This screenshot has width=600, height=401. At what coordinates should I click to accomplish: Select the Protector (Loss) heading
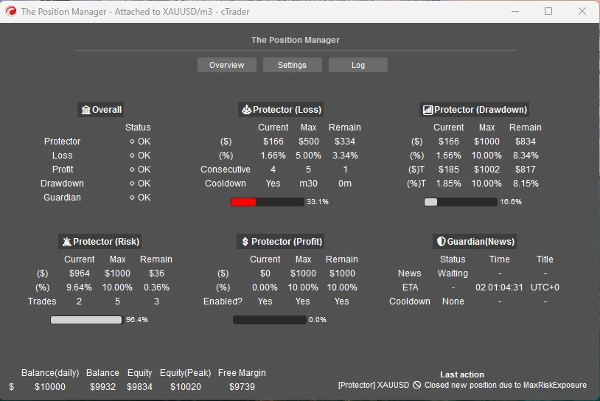281,110
